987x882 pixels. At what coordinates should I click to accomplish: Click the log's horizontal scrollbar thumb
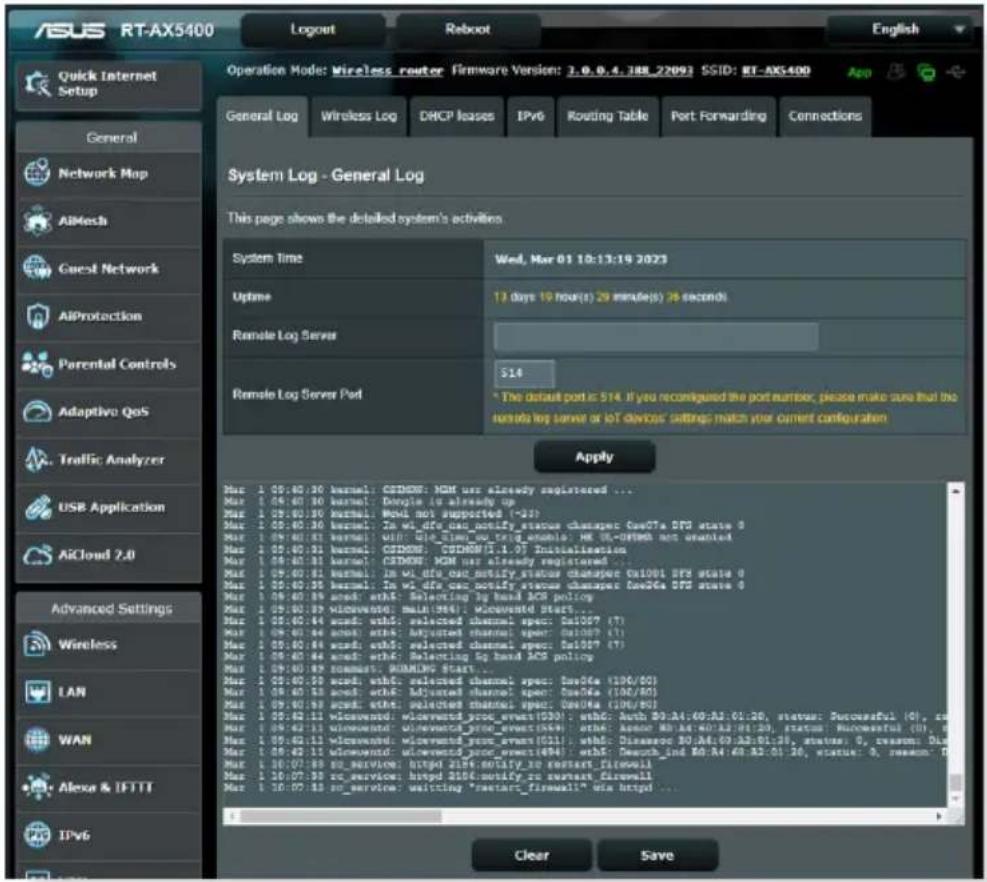click(341, 817)
